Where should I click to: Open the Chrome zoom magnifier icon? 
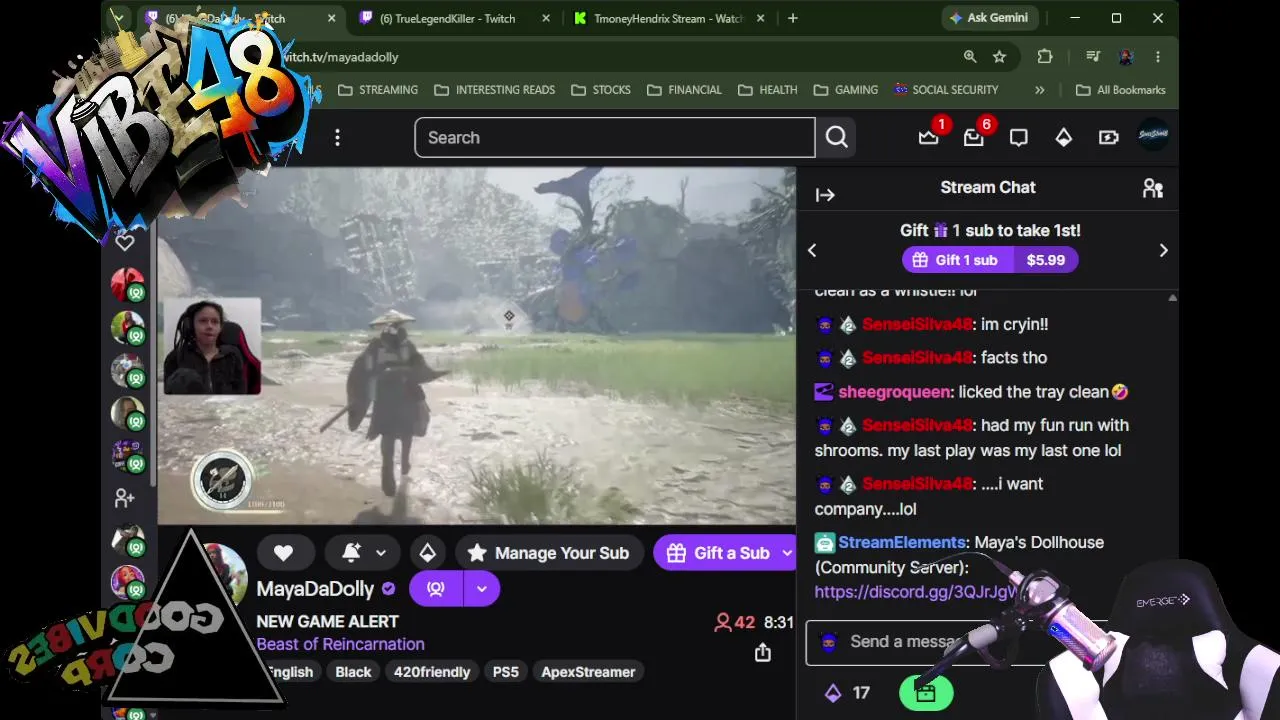(970, 57)
